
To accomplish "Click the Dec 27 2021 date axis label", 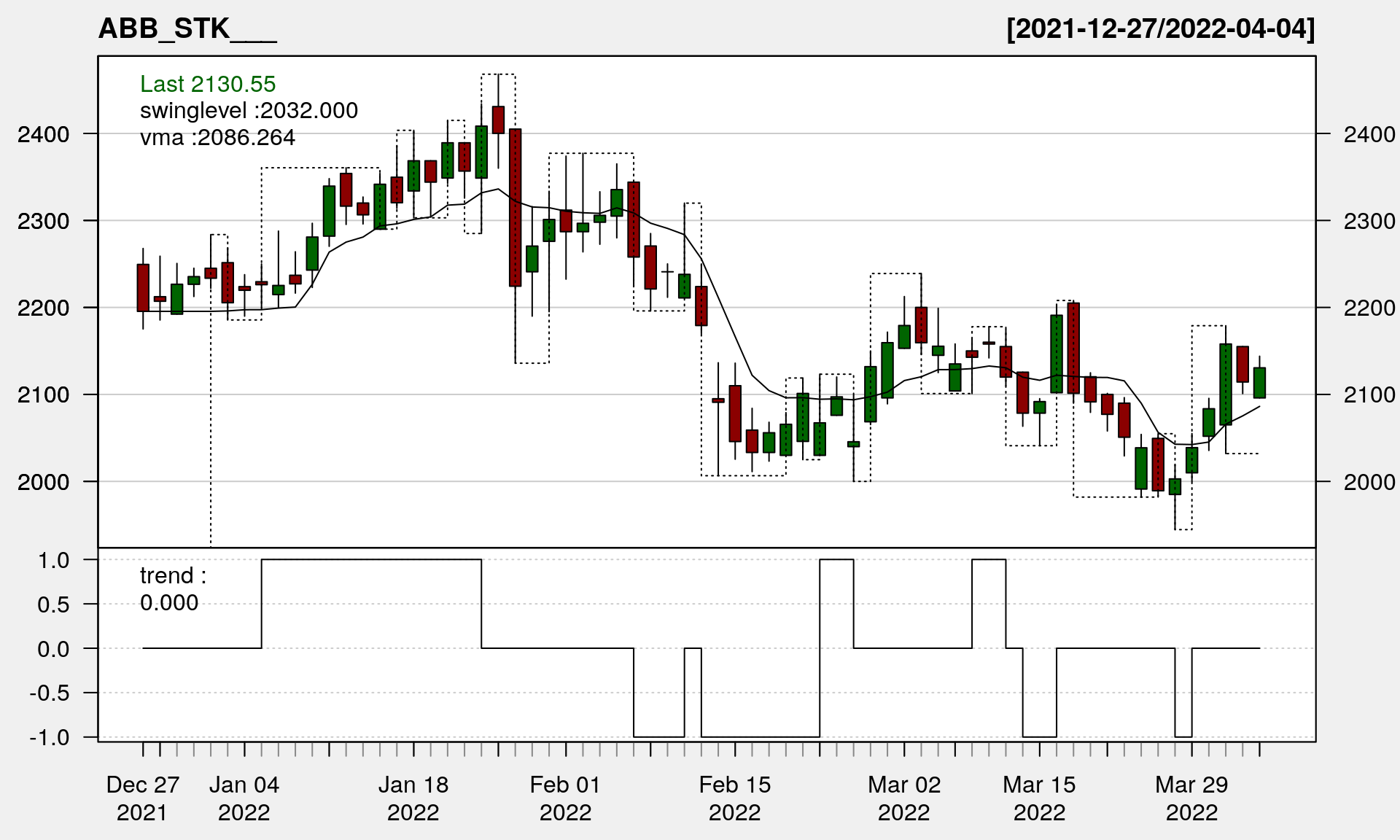I will [142, 798].
